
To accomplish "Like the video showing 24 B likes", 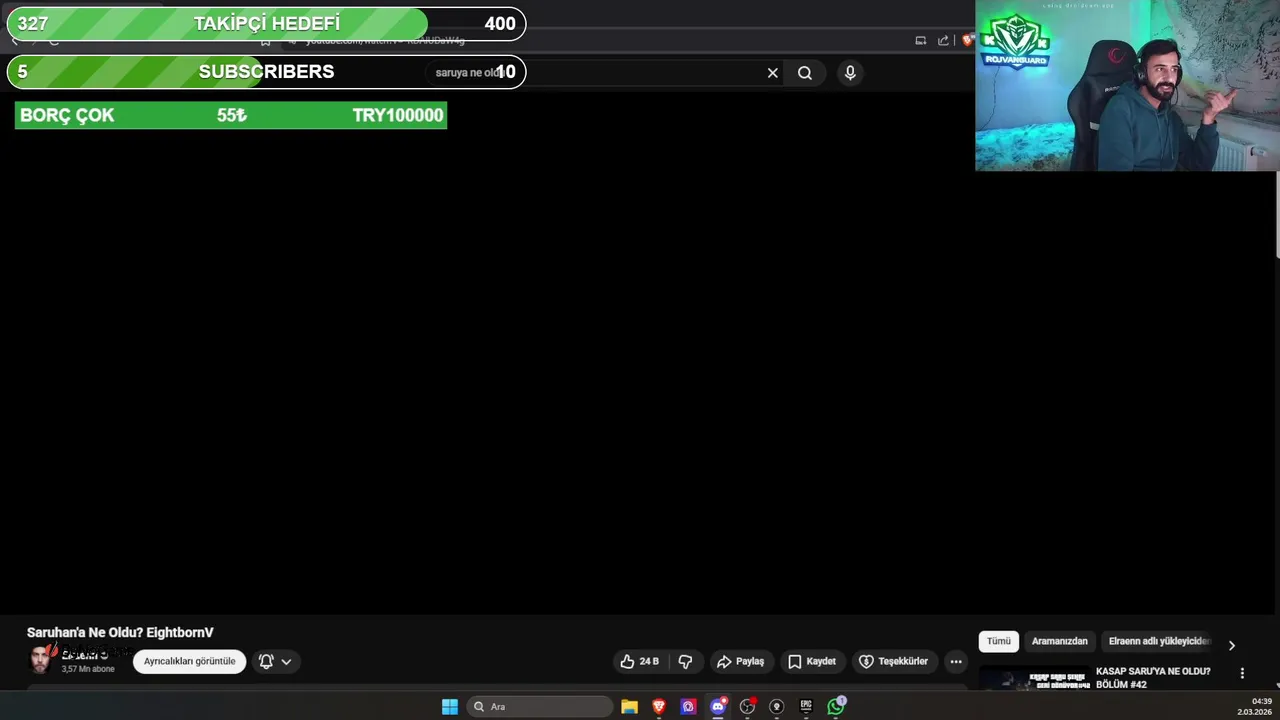I will point(639,661).
